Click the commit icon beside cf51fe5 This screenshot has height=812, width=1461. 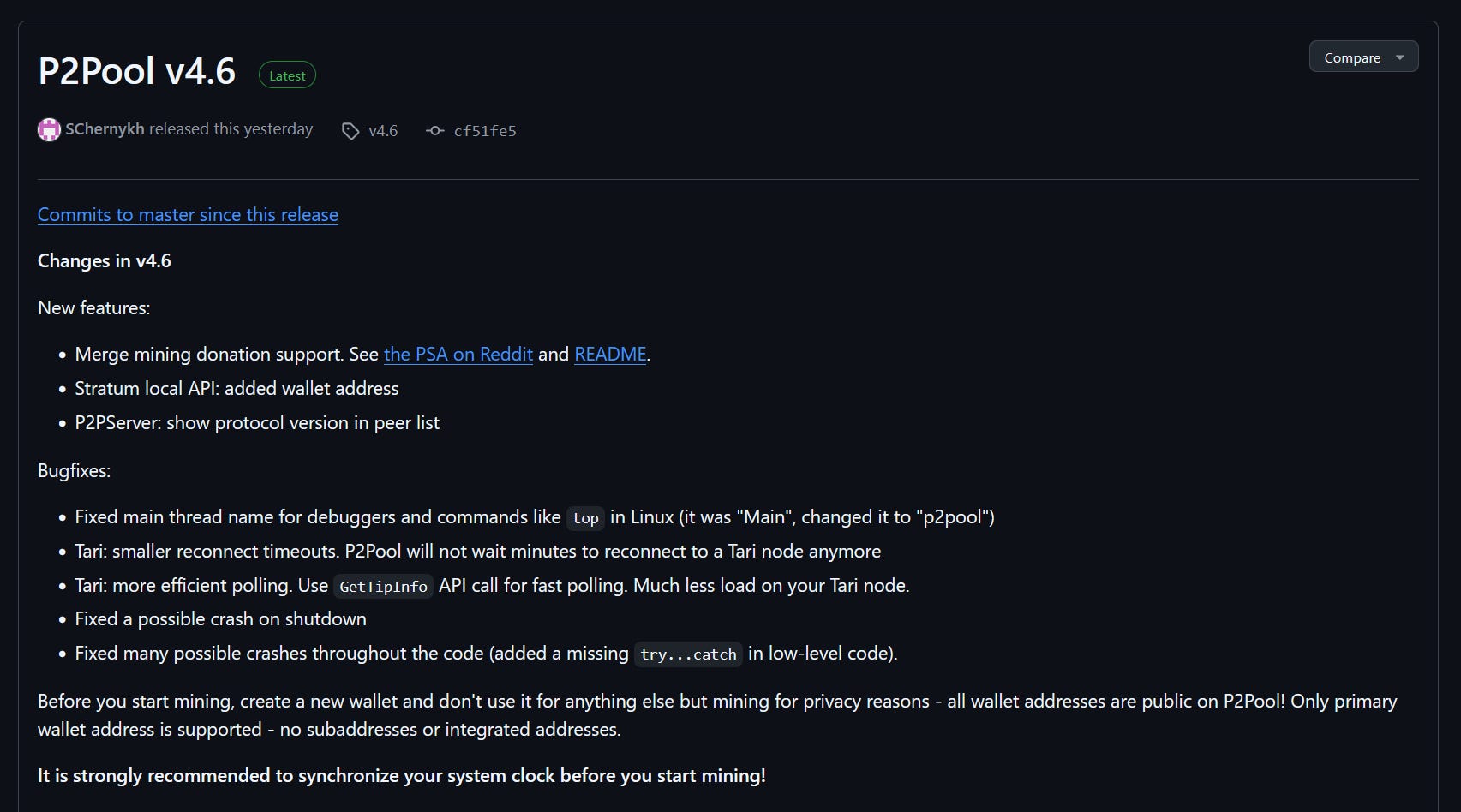(x=435, y=131)
